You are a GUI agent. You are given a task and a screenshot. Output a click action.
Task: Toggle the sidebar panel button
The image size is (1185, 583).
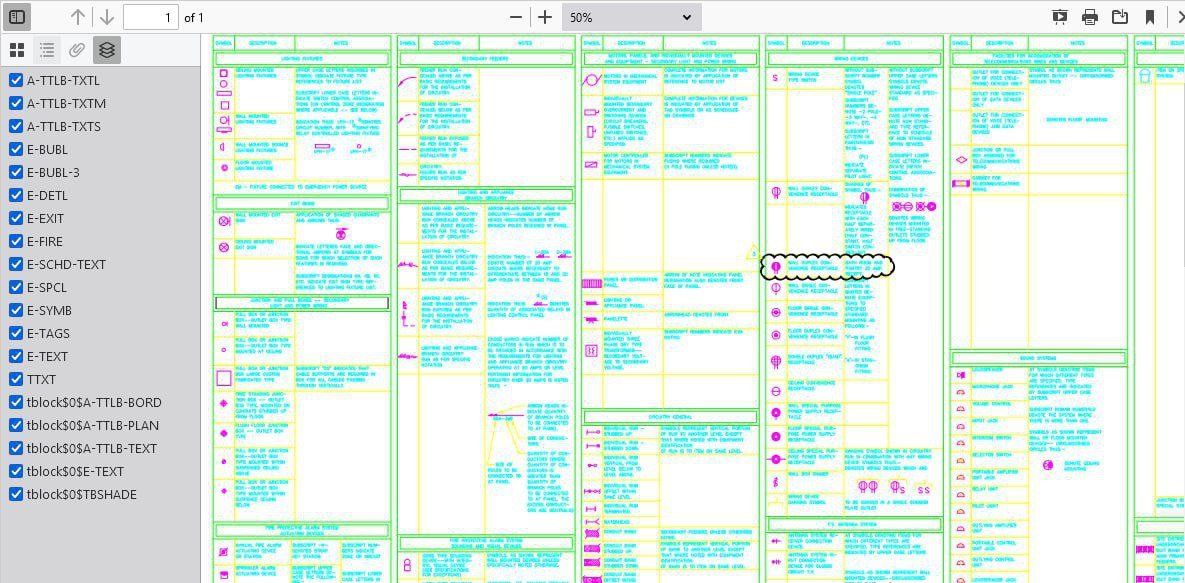17,17
